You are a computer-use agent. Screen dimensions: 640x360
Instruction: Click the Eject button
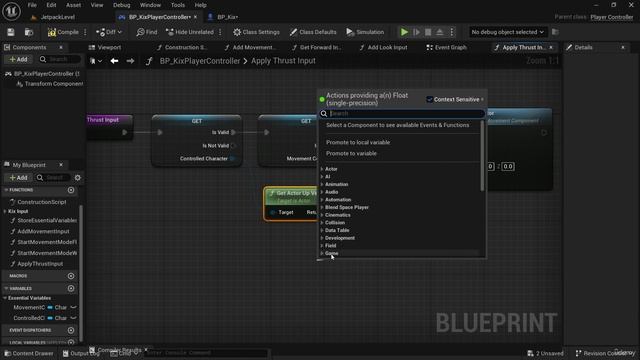(x=440, y=32)
